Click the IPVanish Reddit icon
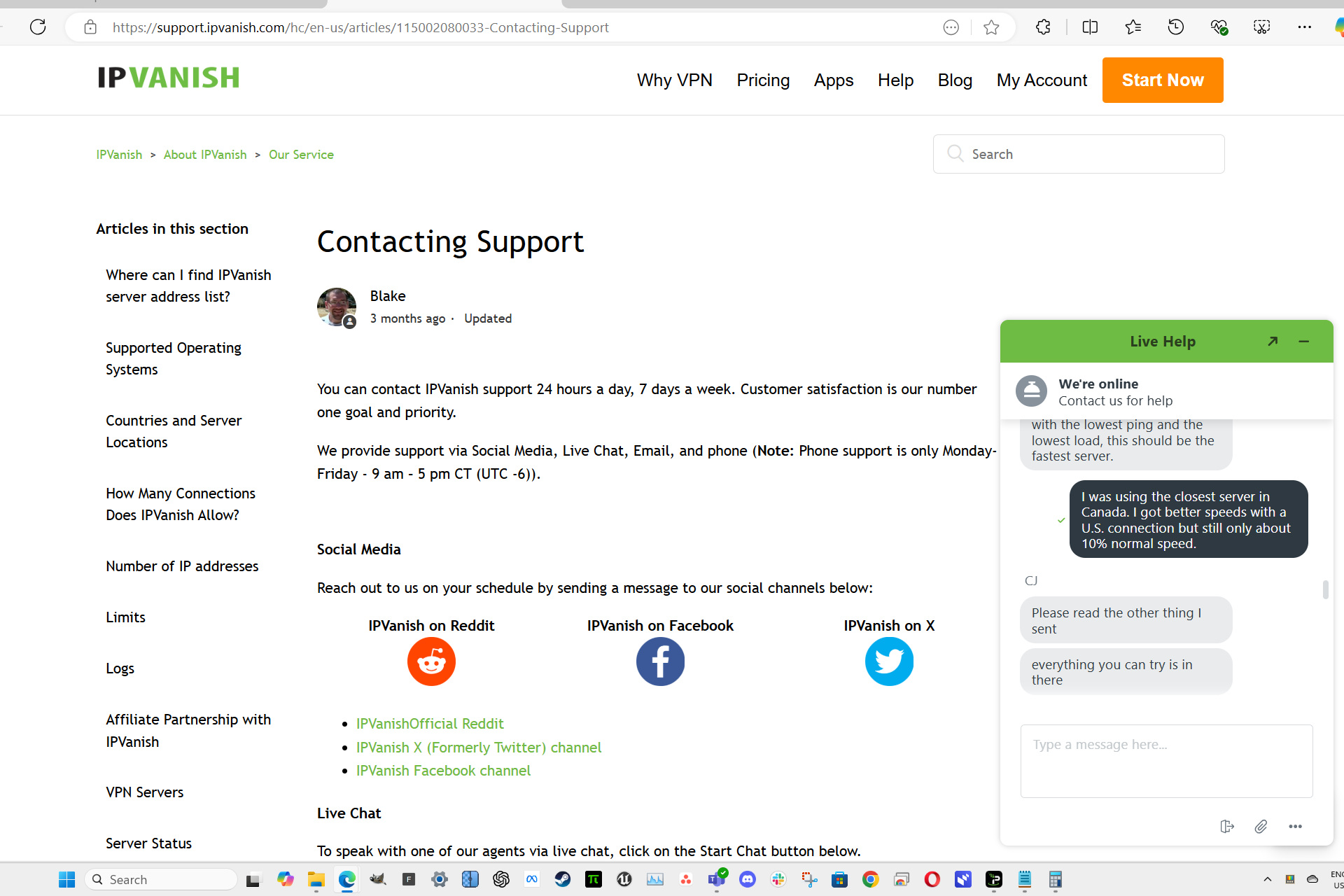 [432, 661]
